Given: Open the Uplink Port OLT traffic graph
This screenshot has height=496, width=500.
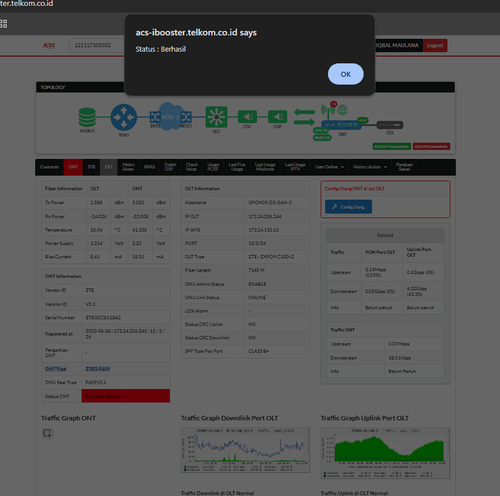Looking at the screenshot, I should [385, 453].
